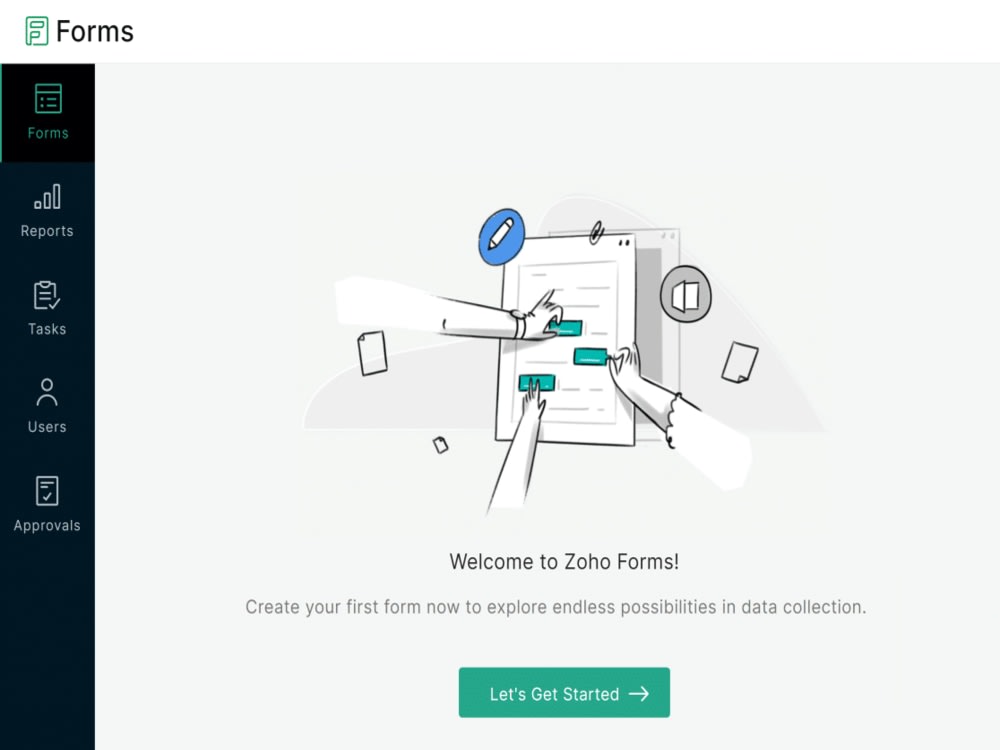This screenshot has height=750, width=1000.
Task: Click the highlighted Forms navigation item
Action: [47, 112]
